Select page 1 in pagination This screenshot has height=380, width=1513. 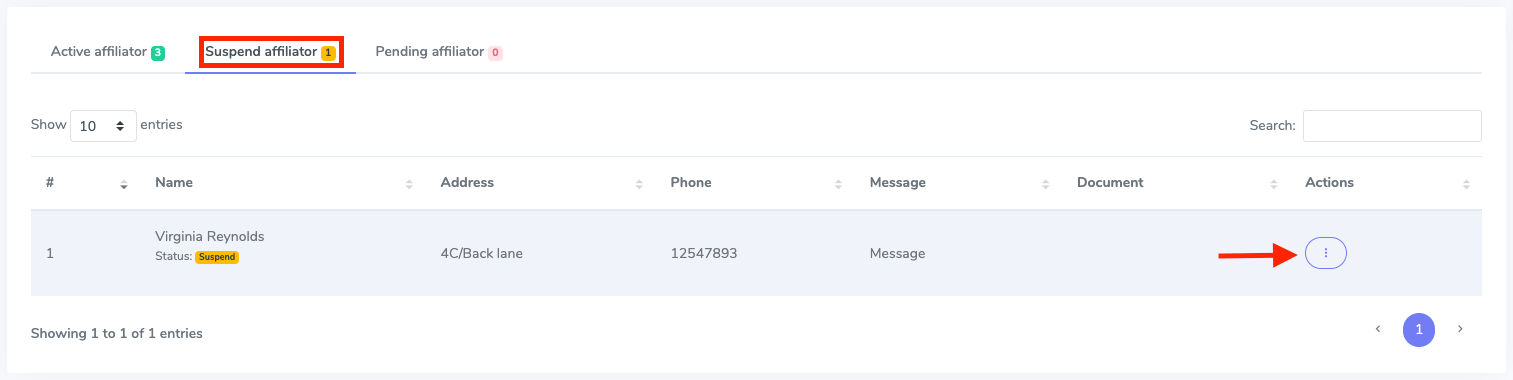tap(1418, 329)
